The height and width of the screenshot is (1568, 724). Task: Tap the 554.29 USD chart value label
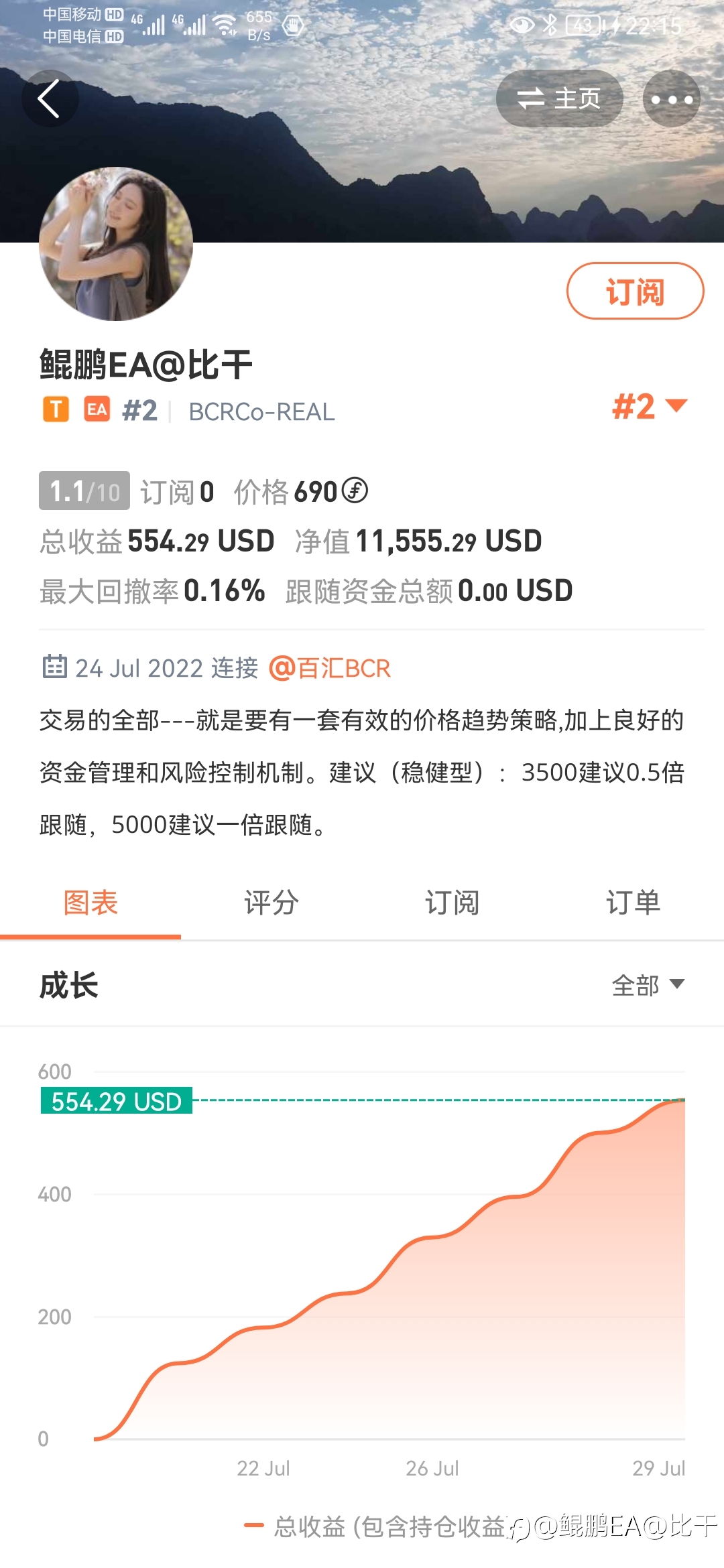117,1101
